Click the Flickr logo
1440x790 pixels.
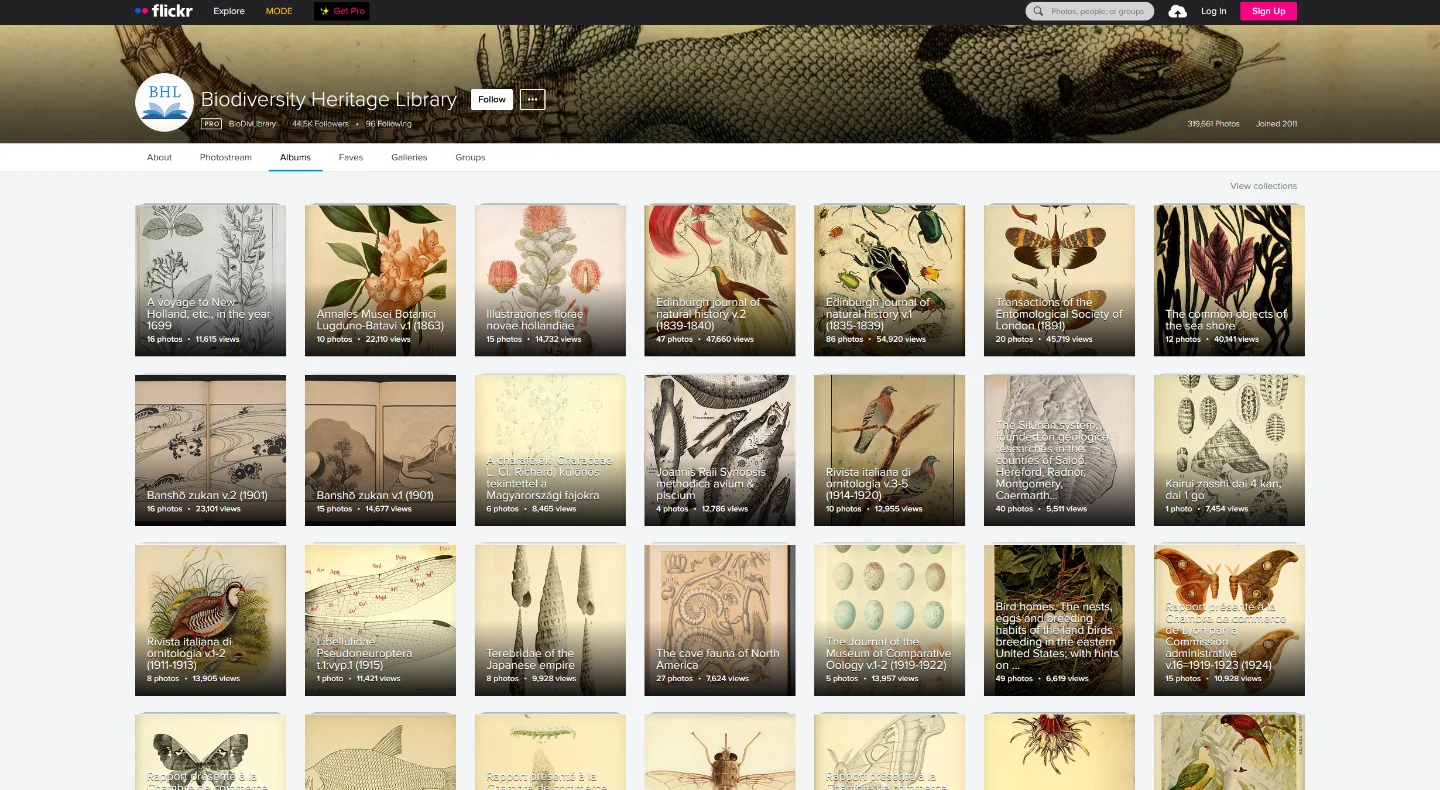[163, 11]
